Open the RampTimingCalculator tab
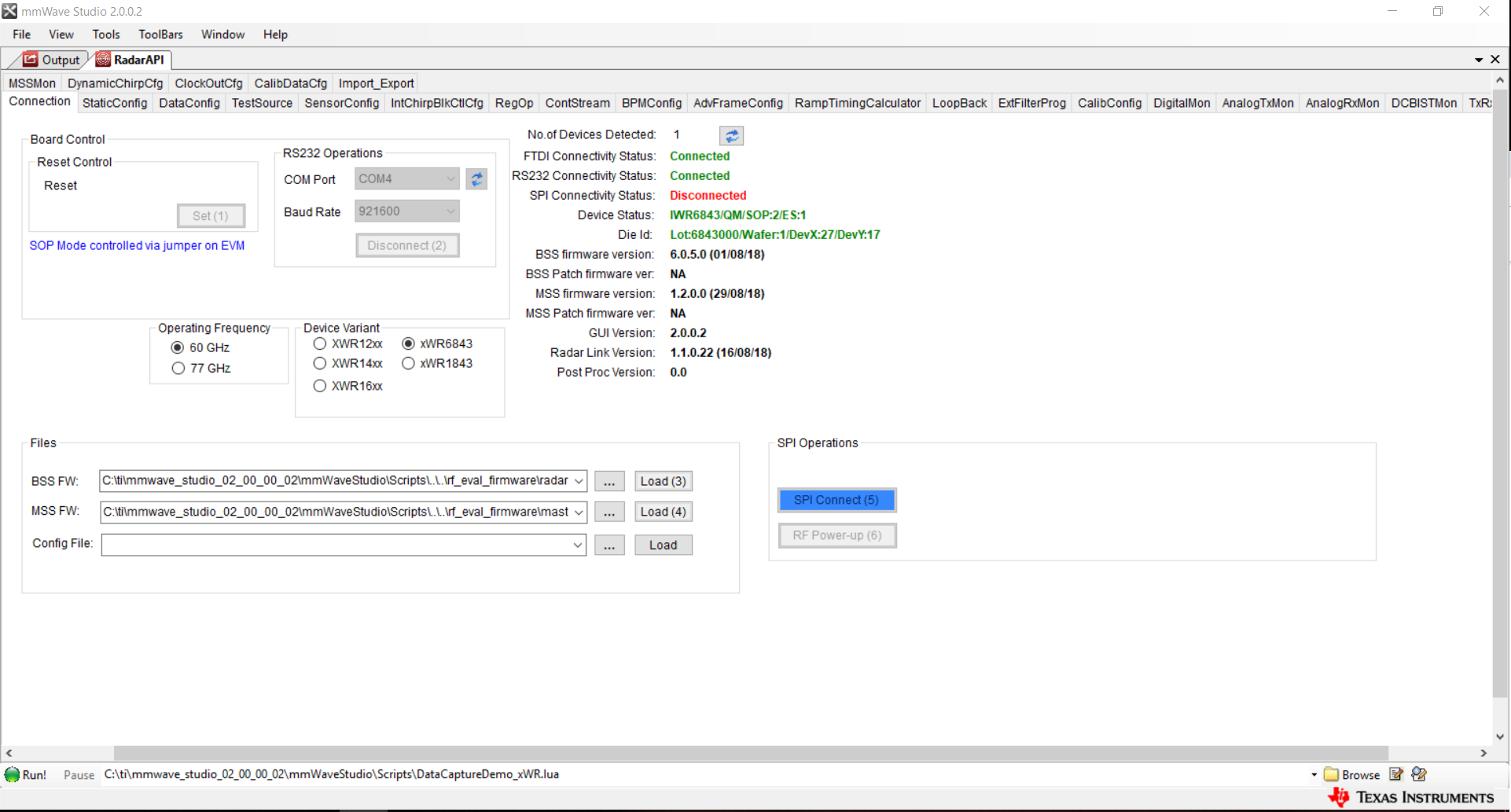The height and width of the screenshot is (812, 1511). [857, 103]
